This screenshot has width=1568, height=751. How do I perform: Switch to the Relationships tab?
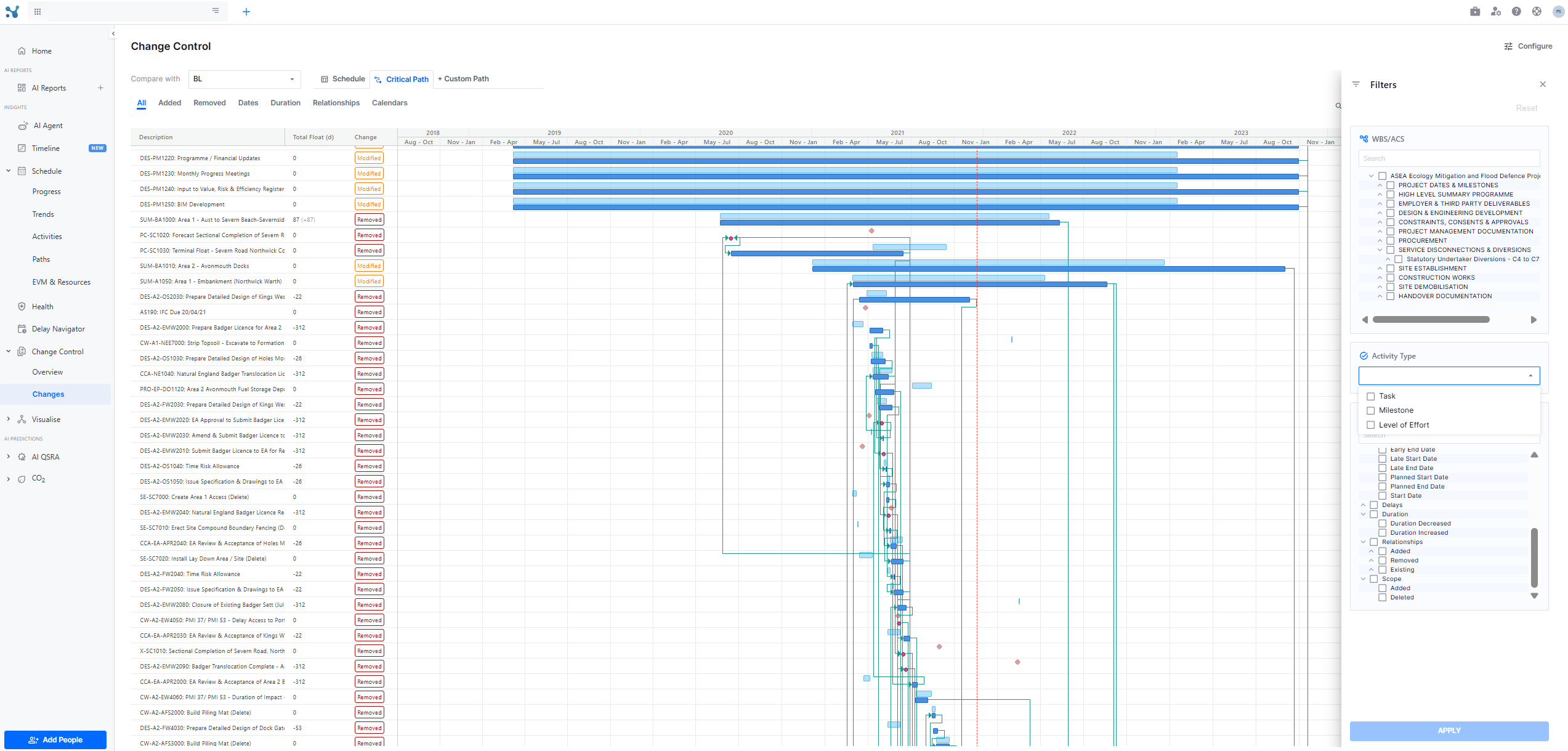click(x=336, y=103)
